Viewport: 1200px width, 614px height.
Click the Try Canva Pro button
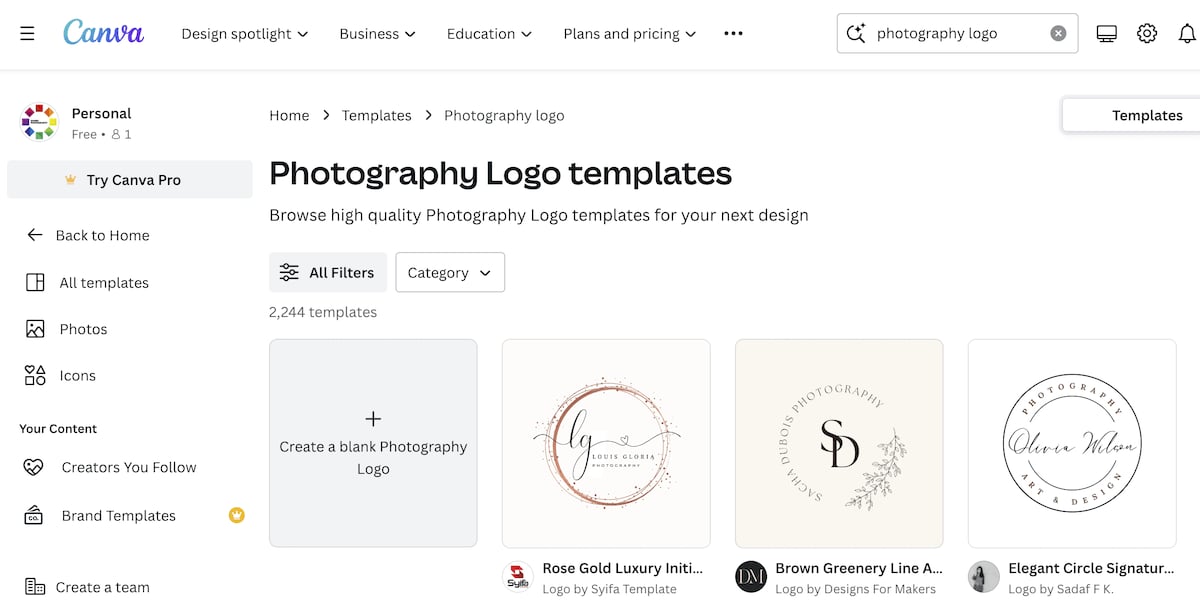click(x=129, y=179)
